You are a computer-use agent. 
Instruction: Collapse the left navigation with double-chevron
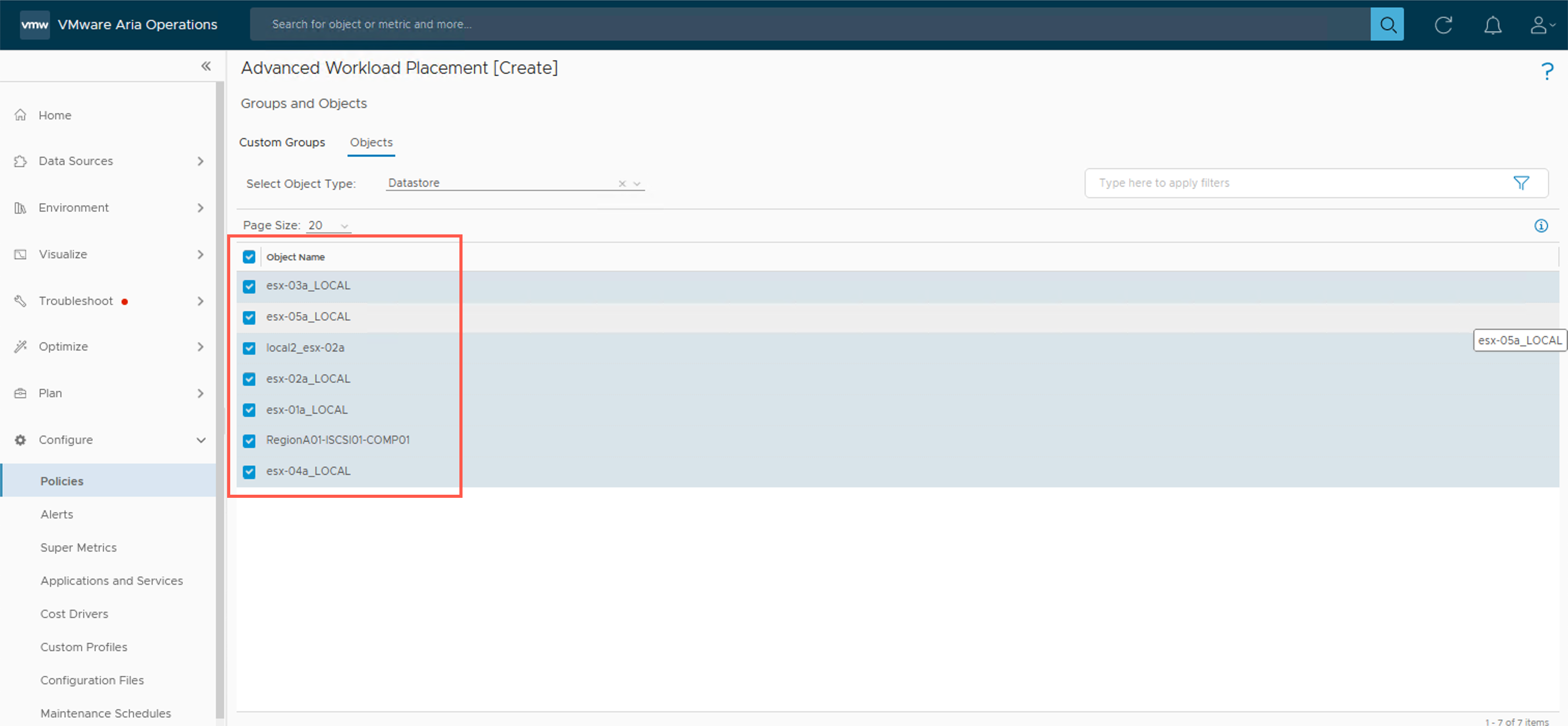point(206,66)
